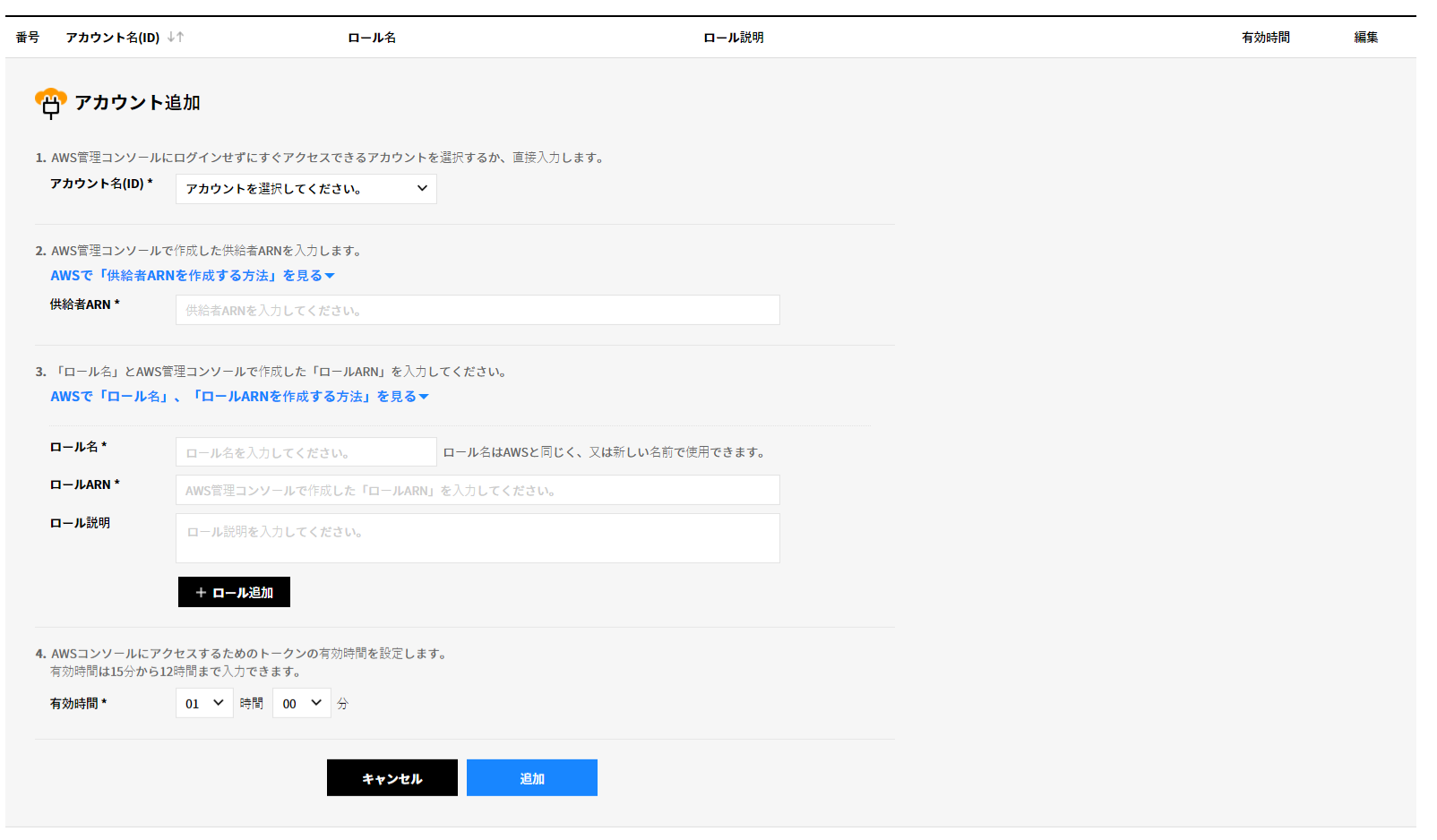Click the 供給者ARN input field

point(477,310)
